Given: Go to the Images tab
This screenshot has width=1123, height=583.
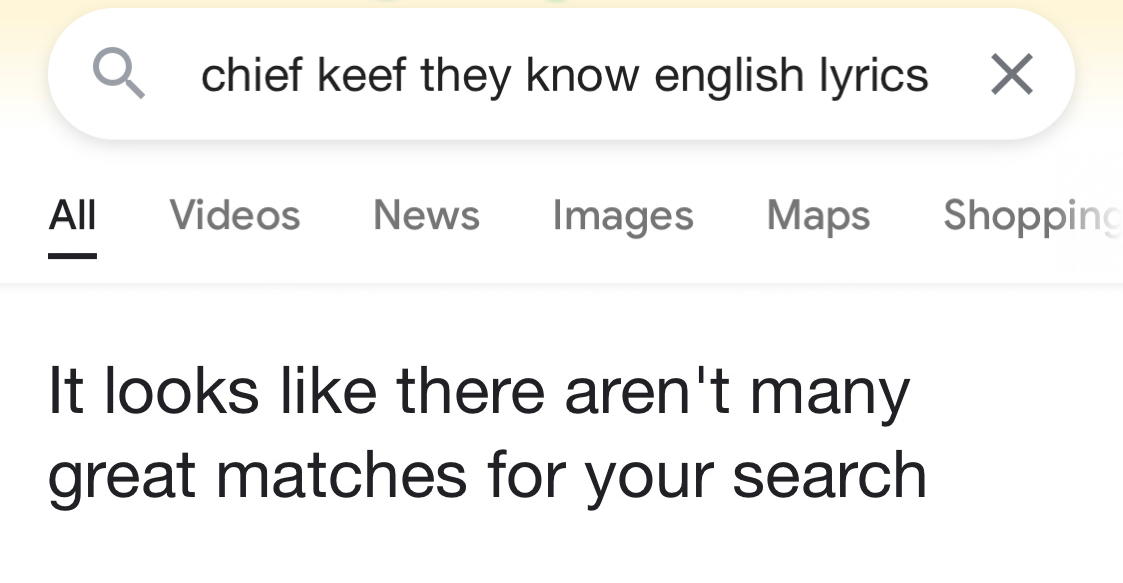Looking at the screenshot, I should 622,215.
